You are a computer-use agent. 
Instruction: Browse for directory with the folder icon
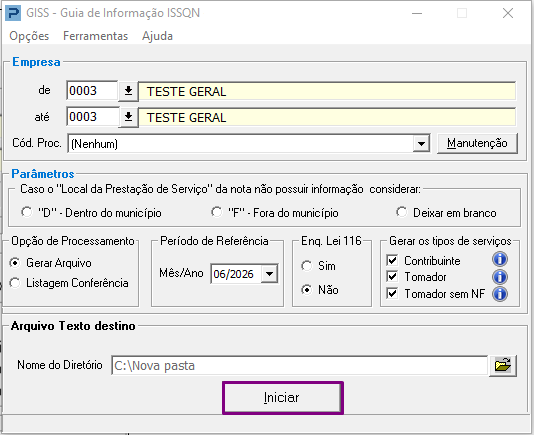tap(503, 366)
